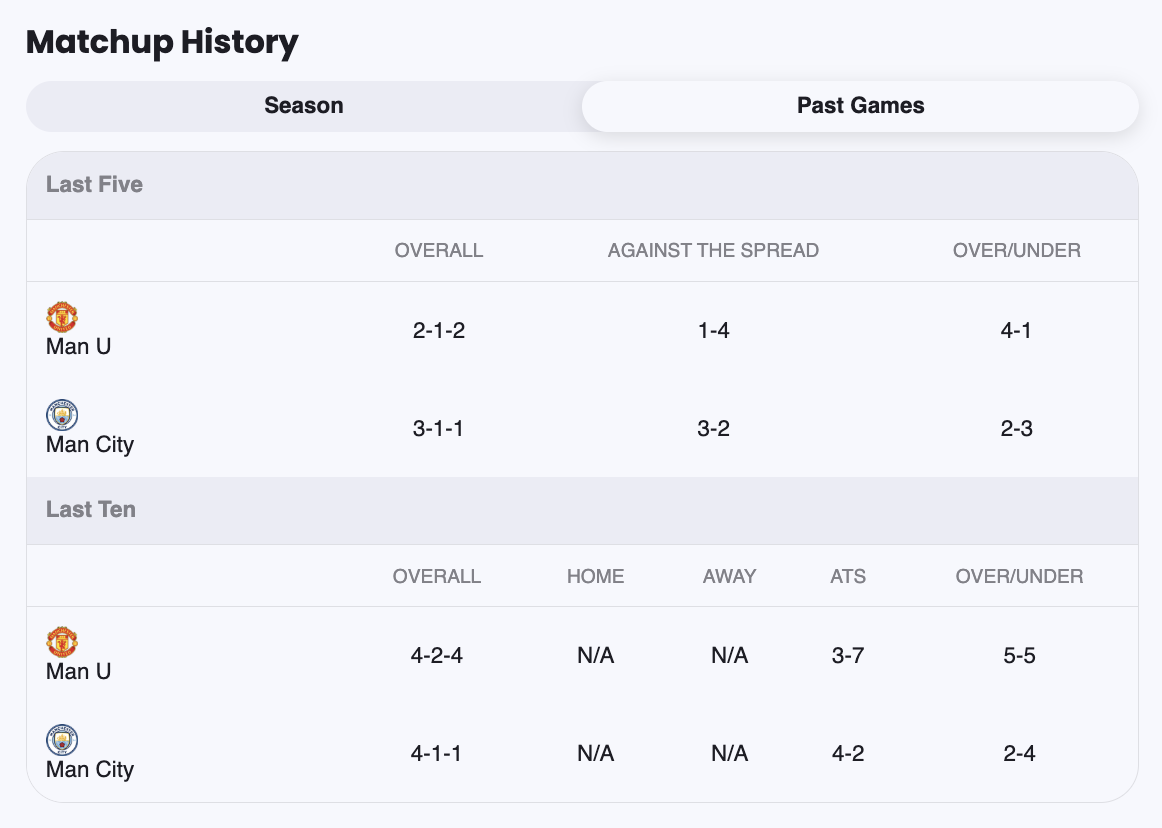Viewport: 1162px width, 828px height.
Task: Click the Against The Spread column header
Action: tap(713, 251)
